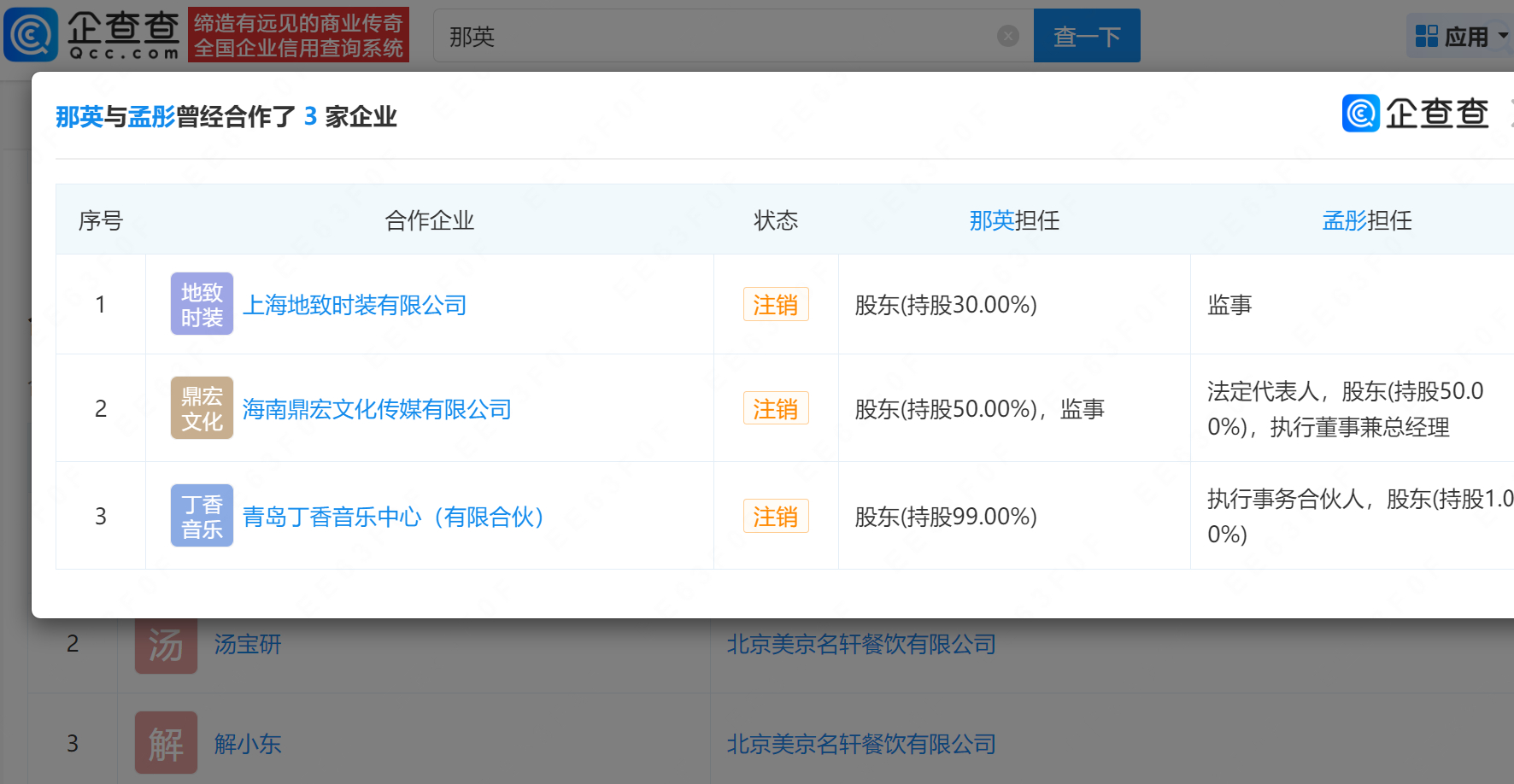Click the 鼎宏文化 company logo thumbnail
This screenshot has height=784, width=1514.
point(202,408)
